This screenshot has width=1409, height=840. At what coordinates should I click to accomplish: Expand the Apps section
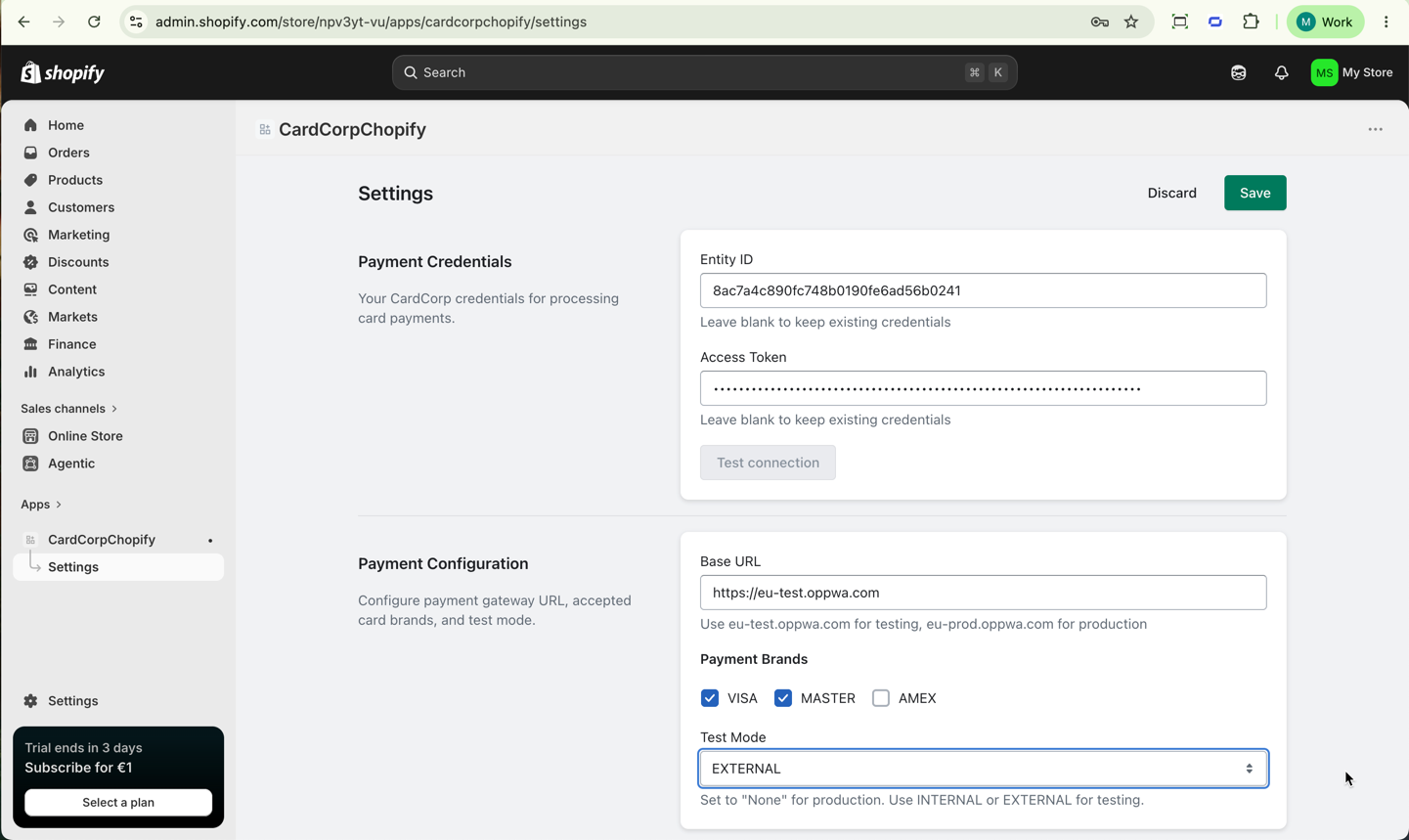tap(41, 505)
